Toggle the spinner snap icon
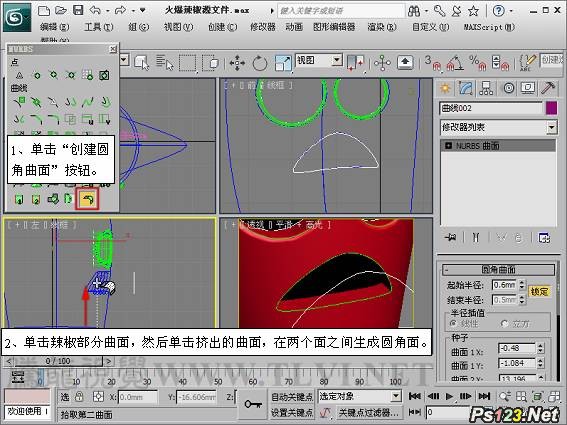Screen dimensions: 567x425 500,63
